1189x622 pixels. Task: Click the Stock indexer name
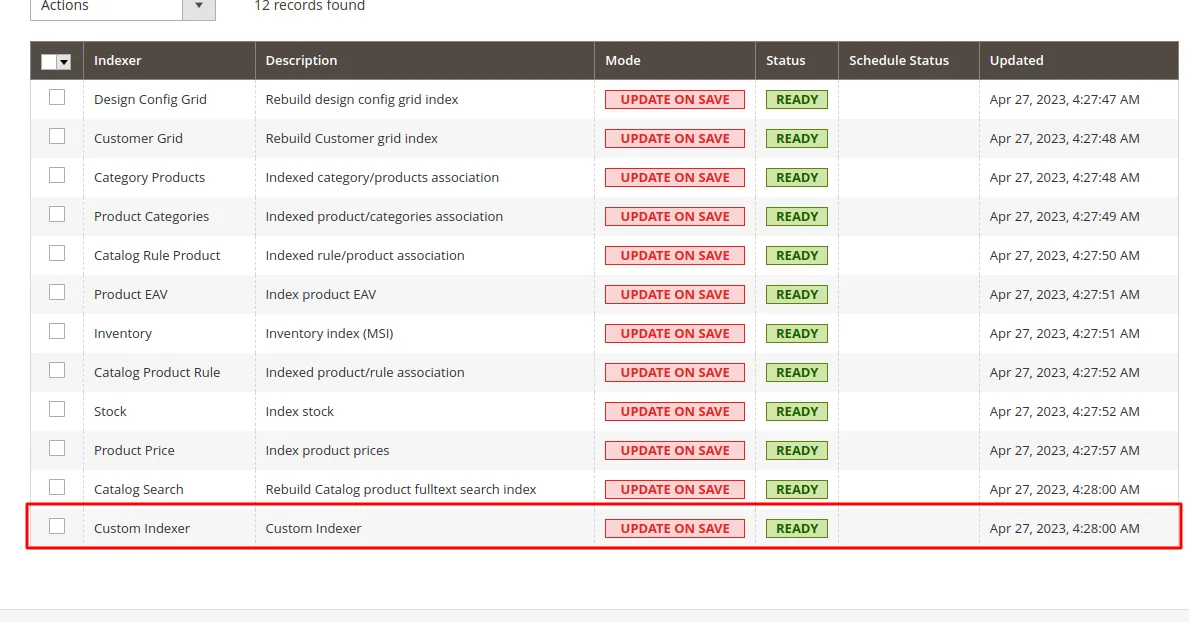point(110,411)
